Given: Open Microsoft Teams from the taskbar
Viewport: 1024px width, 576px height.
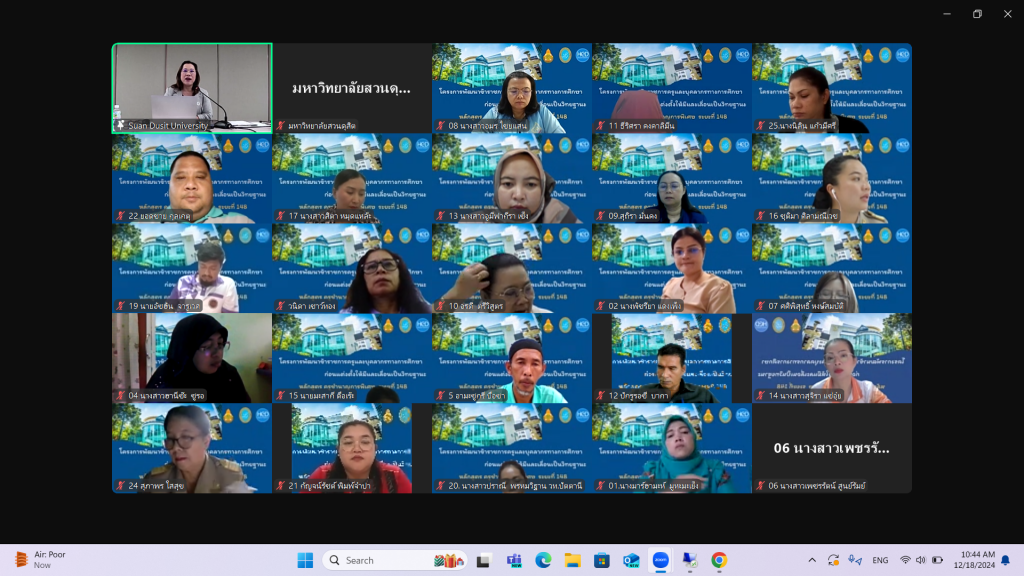Looking at the screenshot, I should click(x=514, y=560).
